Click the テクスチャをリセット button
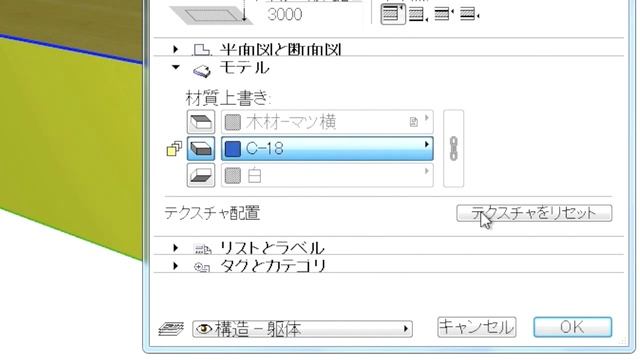 point(534,213)
